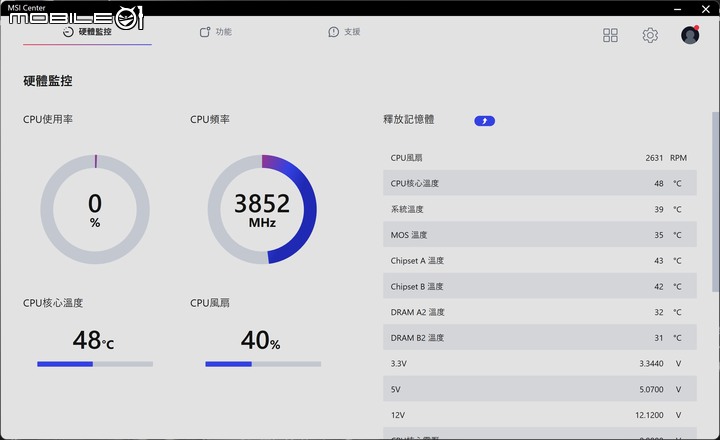Viewport: 720px width, 440px height.
Task: Click the CPU核心溫度 label above 48°C
Action: (53, 303)
